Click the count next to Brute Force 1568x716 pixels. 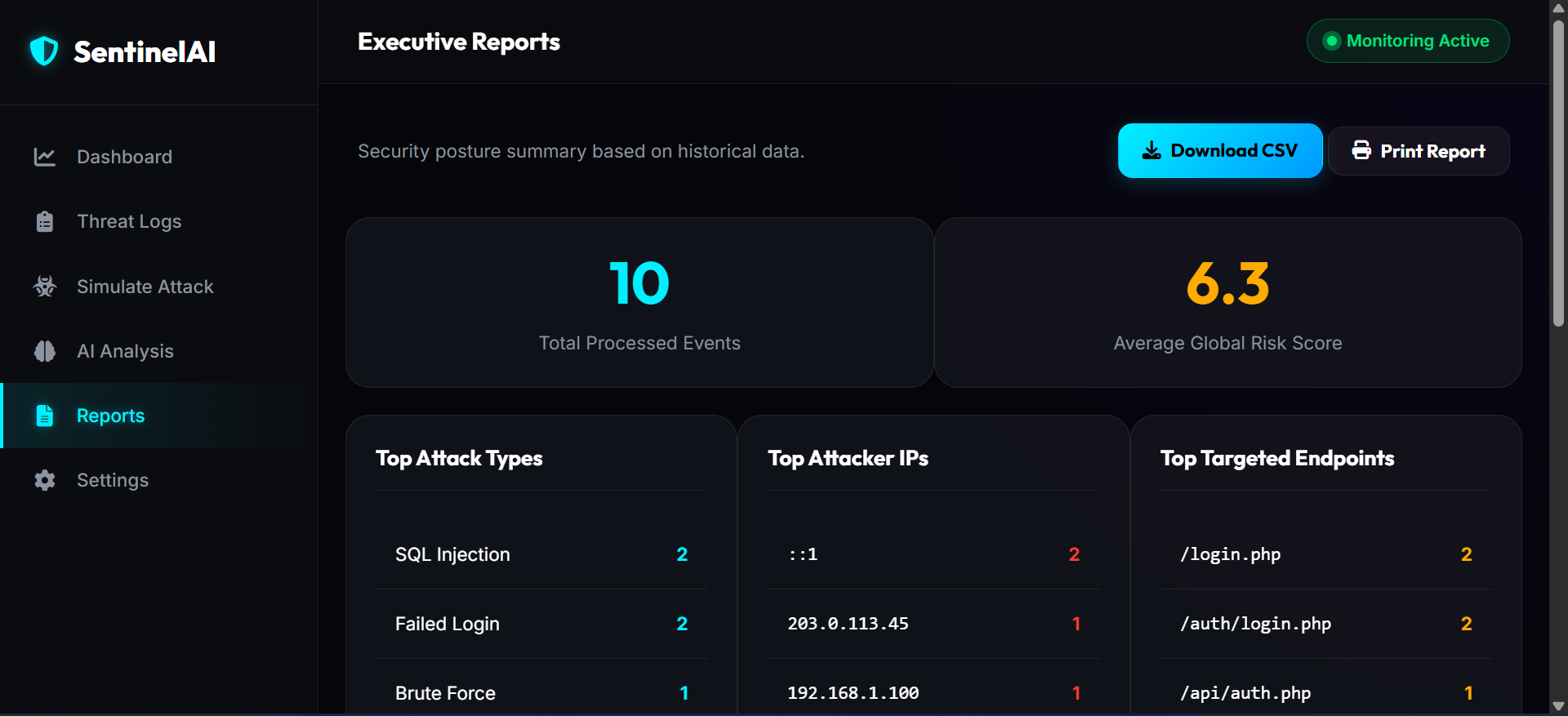click(x=684, y=693)
